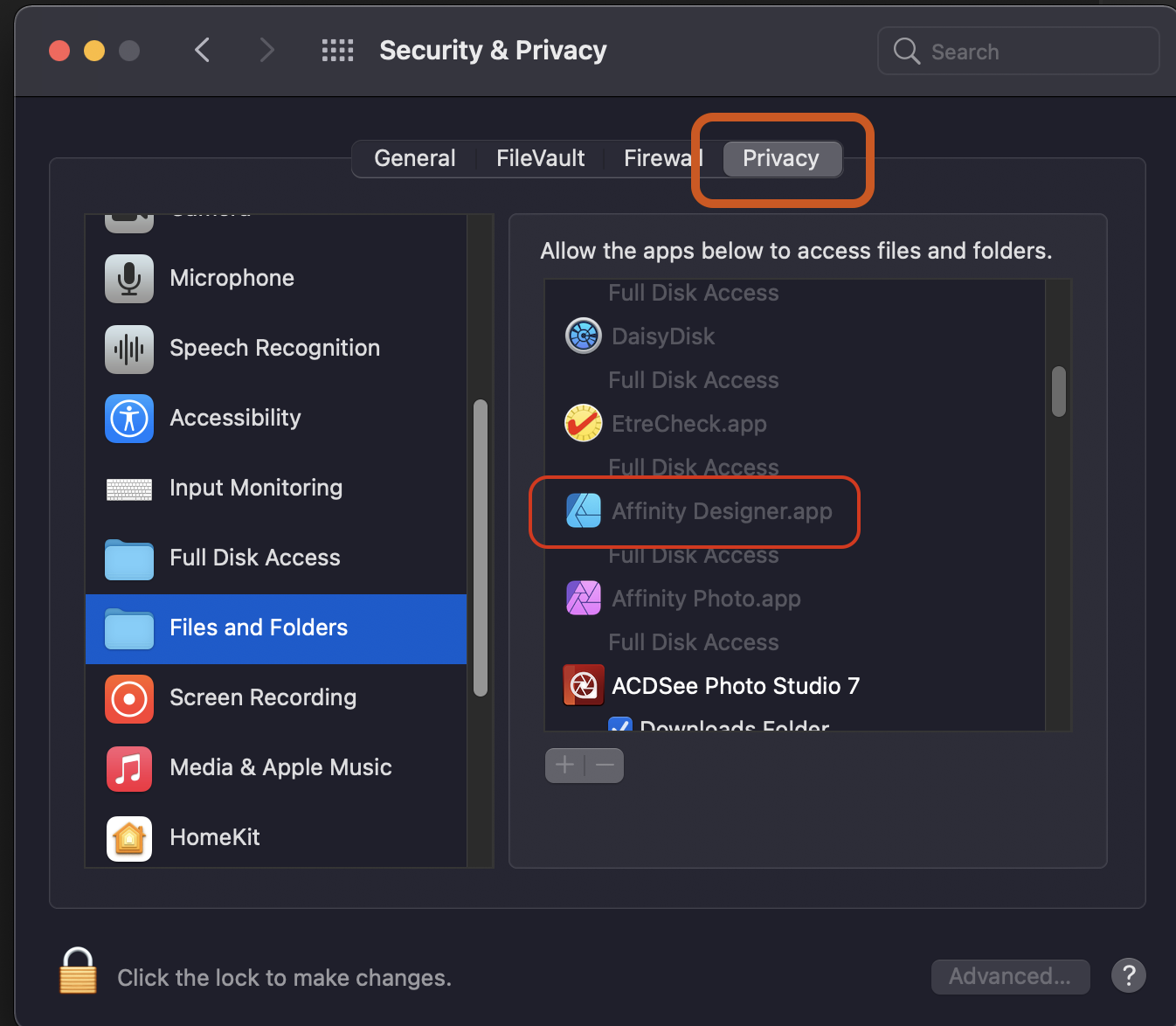Toggle the Downloads Folder checkbox
This screenshot has height=1026, width=1176.
[620, 724]
